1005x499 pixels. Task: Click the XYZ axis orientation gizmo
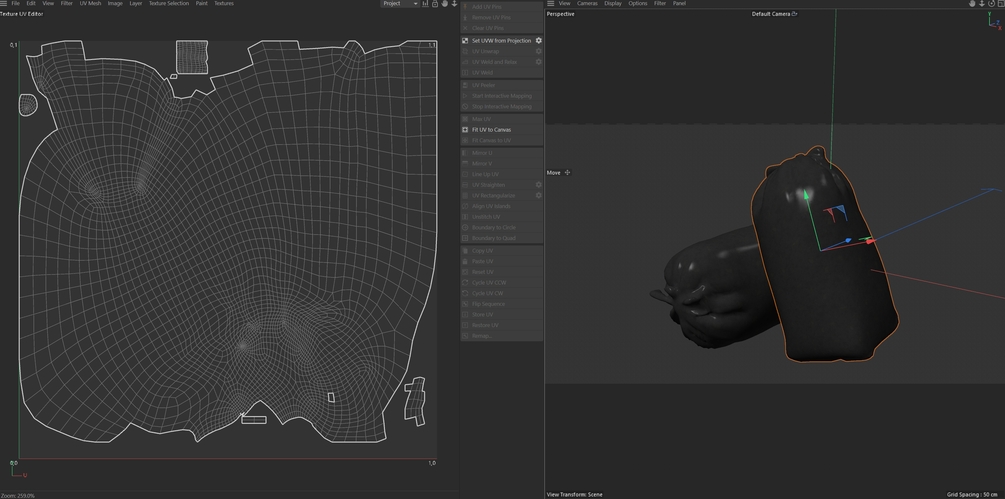click(995, 22)
